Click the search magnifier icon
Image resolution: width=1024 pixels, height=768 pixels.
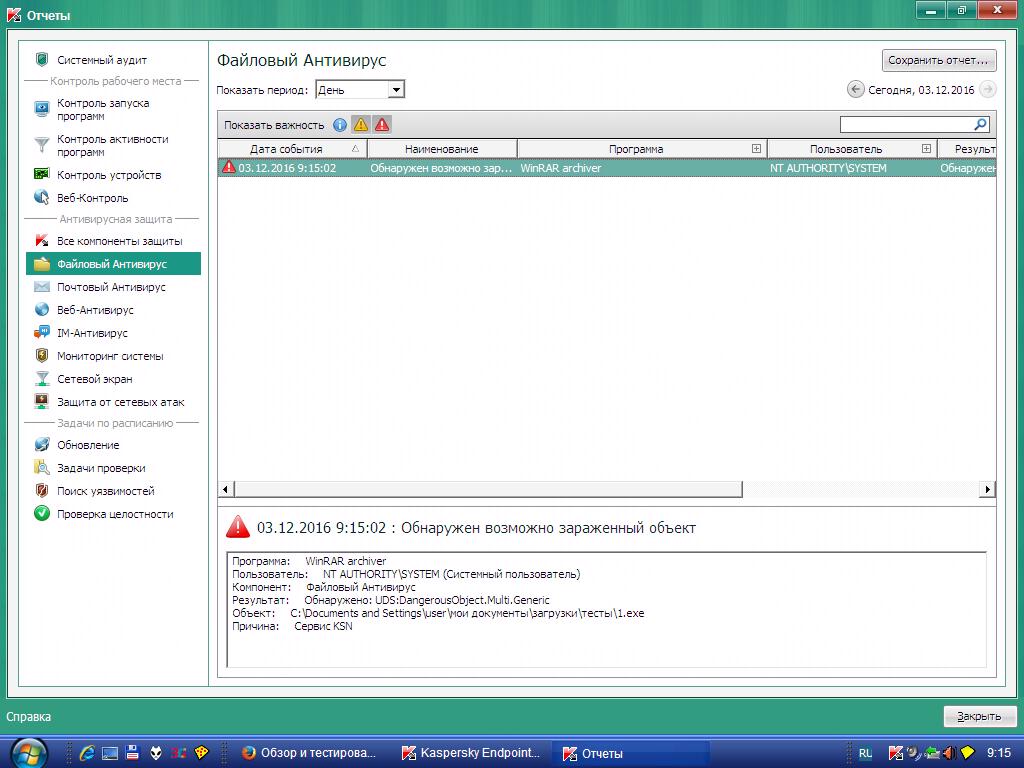[981, 124]
